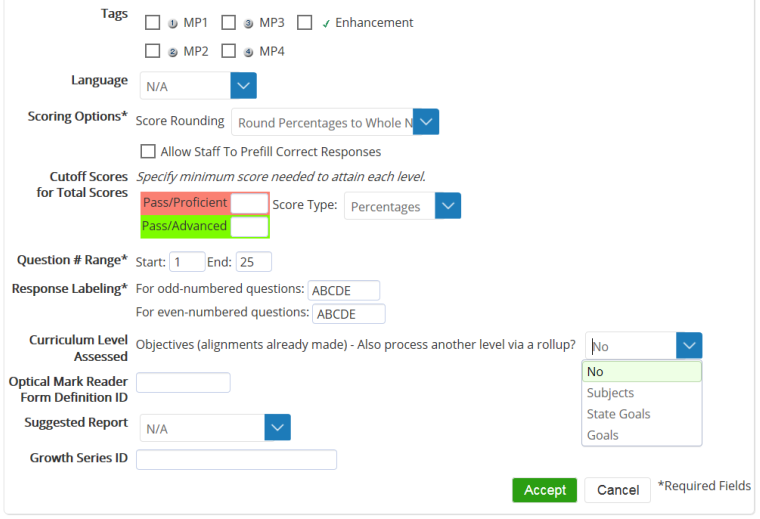The height and width of the screenshot is (519, 760).
Task: Open the Language dropdown
Action: pyautogui.click(x=244, y=86)
